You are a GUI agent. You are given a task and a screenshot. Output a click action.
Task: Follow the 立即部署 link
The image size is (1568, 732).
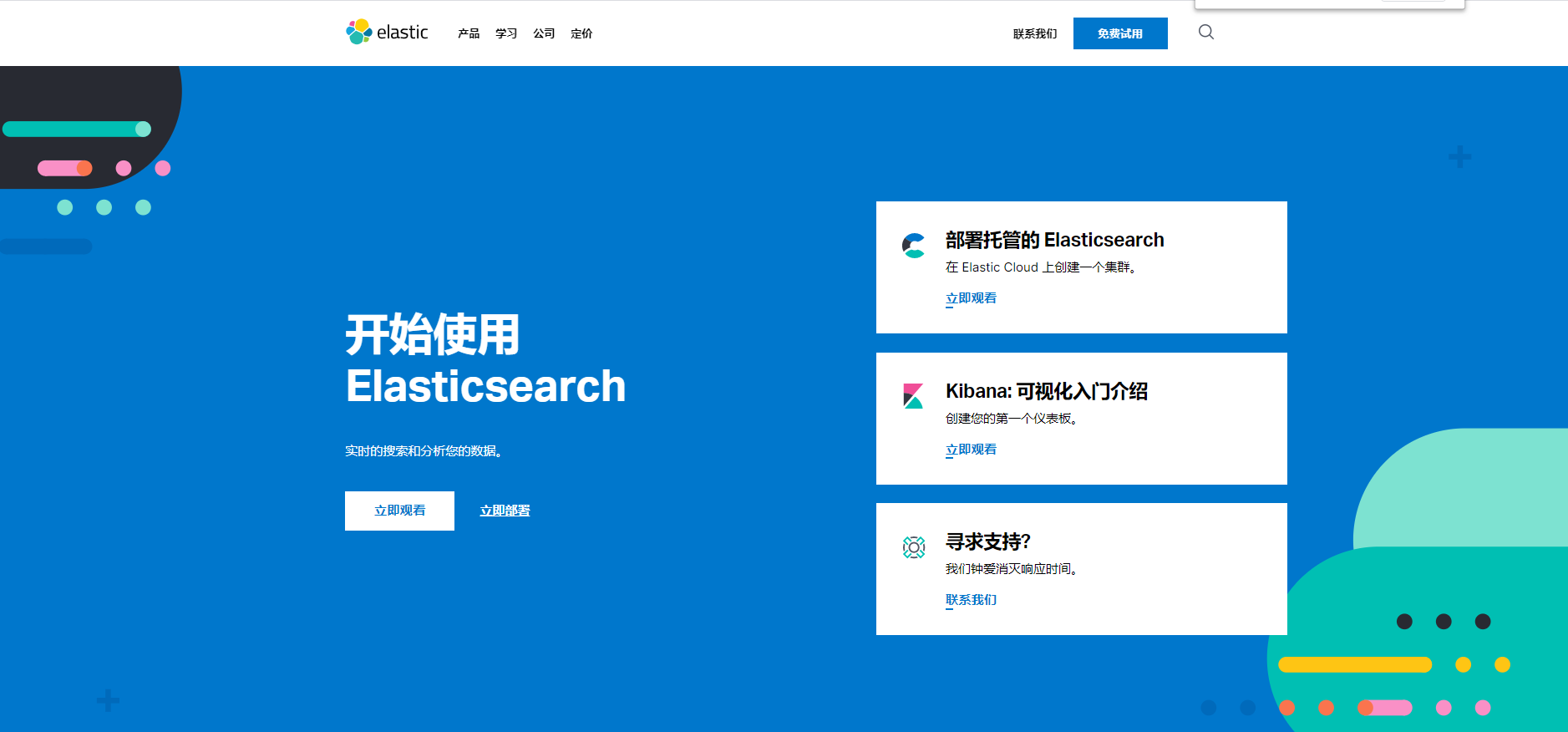tap(505, 511)
